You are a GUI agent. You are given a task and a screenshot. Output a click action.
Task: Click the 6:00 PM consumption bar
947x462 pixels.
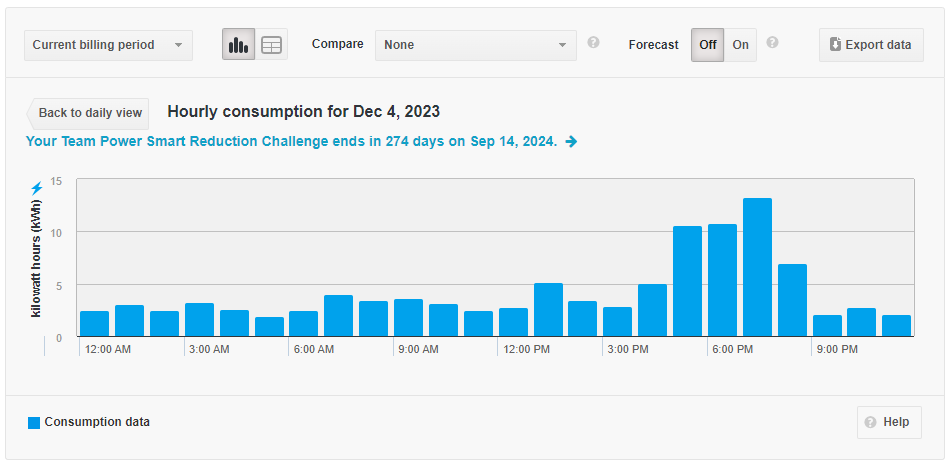pyautogui.click(x=722, y=280)
